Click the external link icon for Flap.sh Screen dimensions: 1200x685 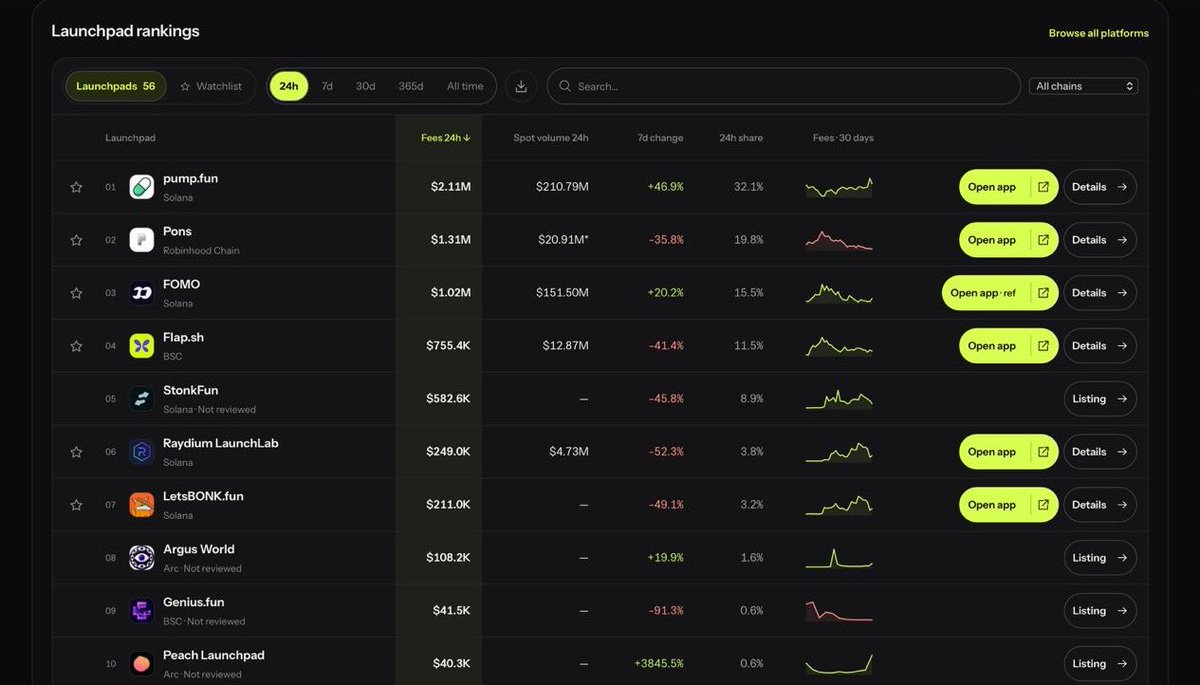click(x=1043, y=346)
